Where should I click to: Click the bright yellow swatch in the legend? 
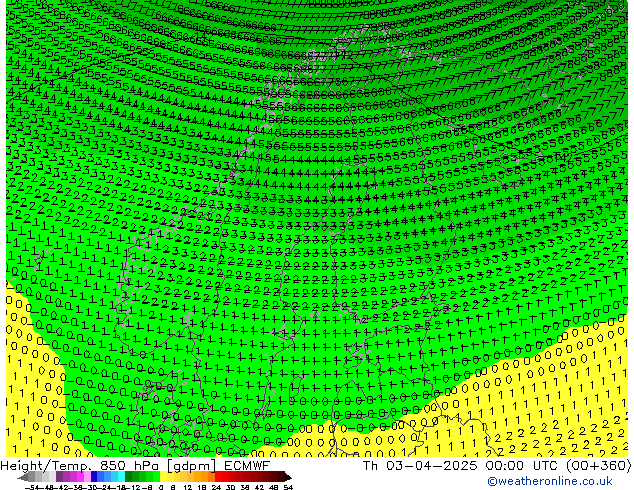163,477
